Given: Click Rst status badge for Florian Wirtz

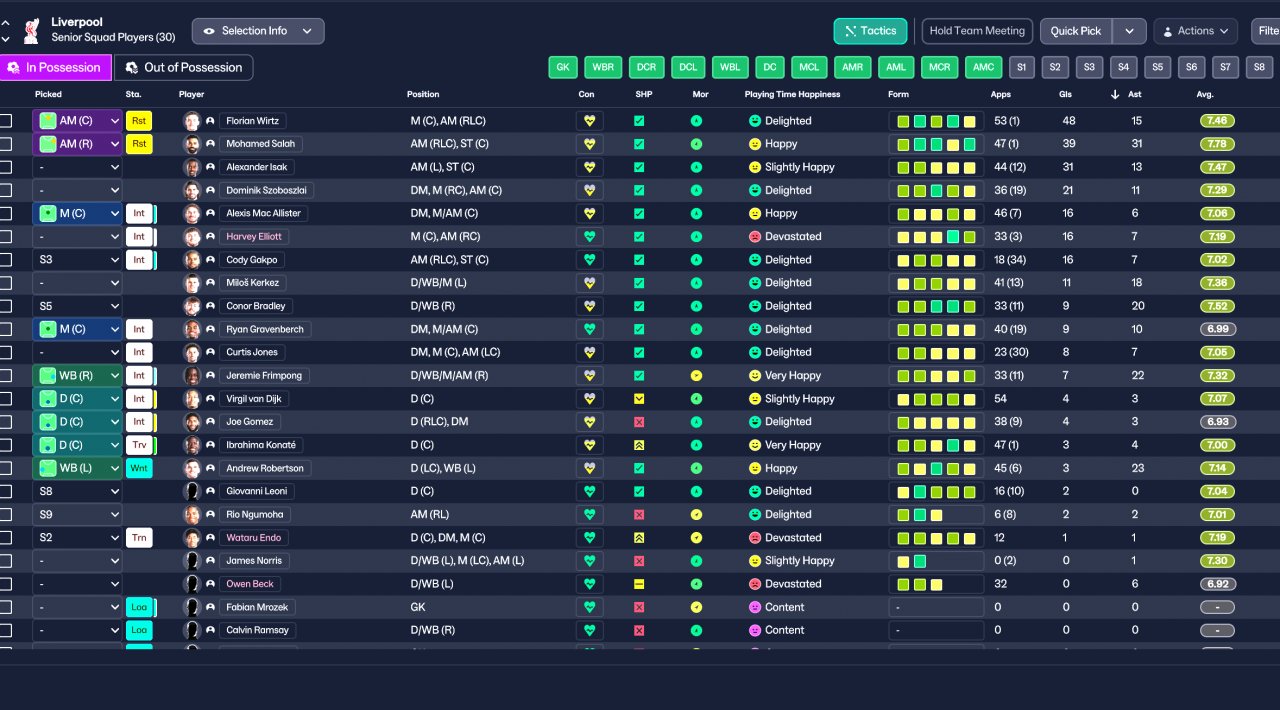Looking at the screenshot, I should [139, 121].
